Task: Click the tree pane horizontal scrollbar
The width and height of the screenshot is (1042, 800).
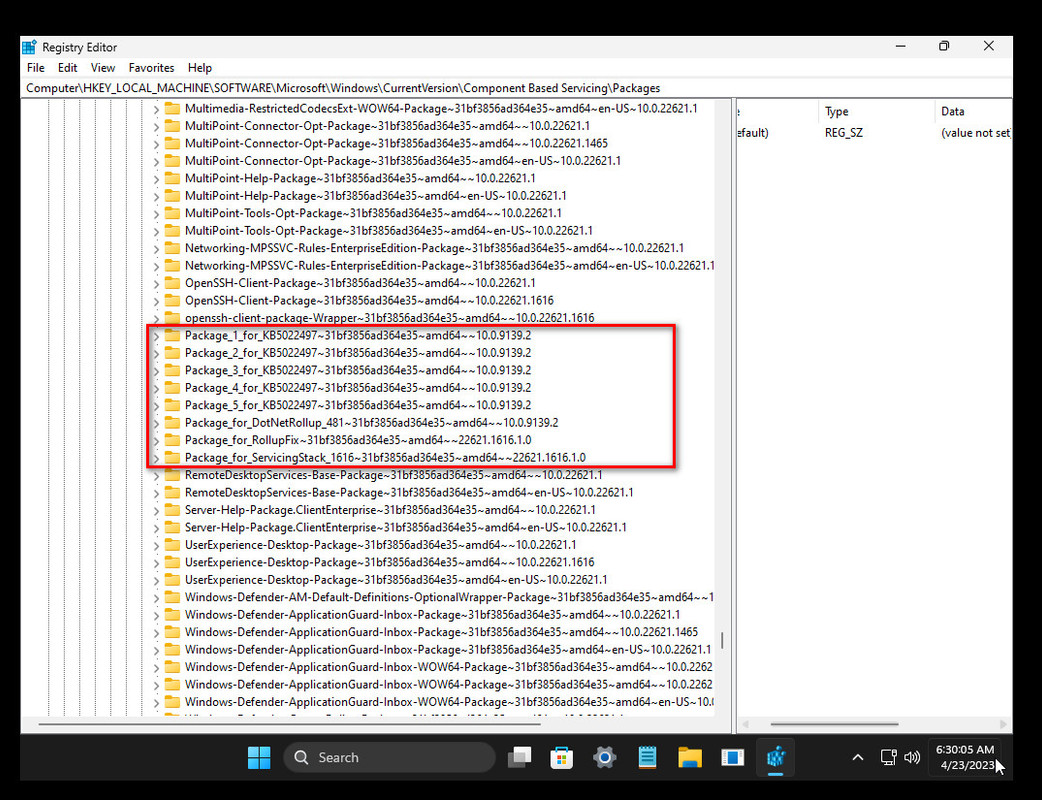Action: pyautogui.click(x=290, y=724)
